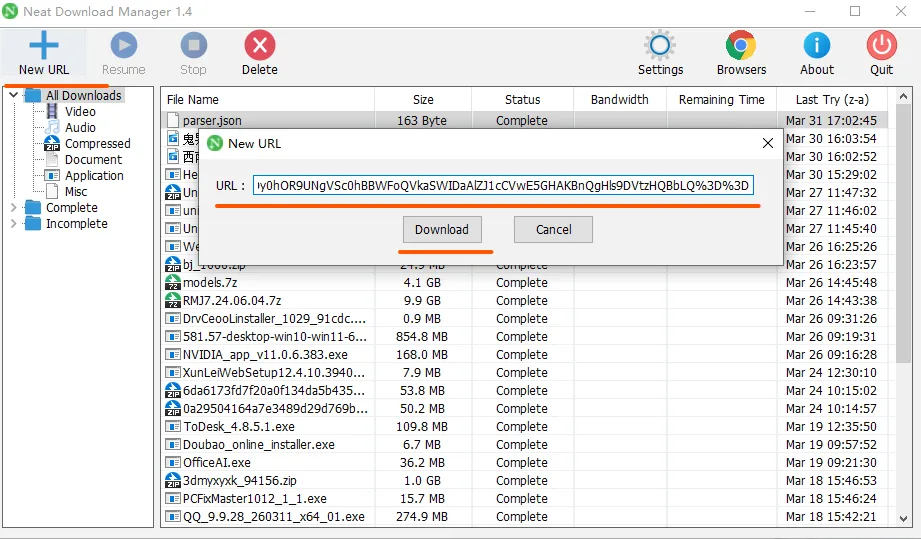Image resolution: width=921 pixels, height=539 pixels.
Task: Click the 0a29504164a7e3489 zip icon
Action: (173, 409)
